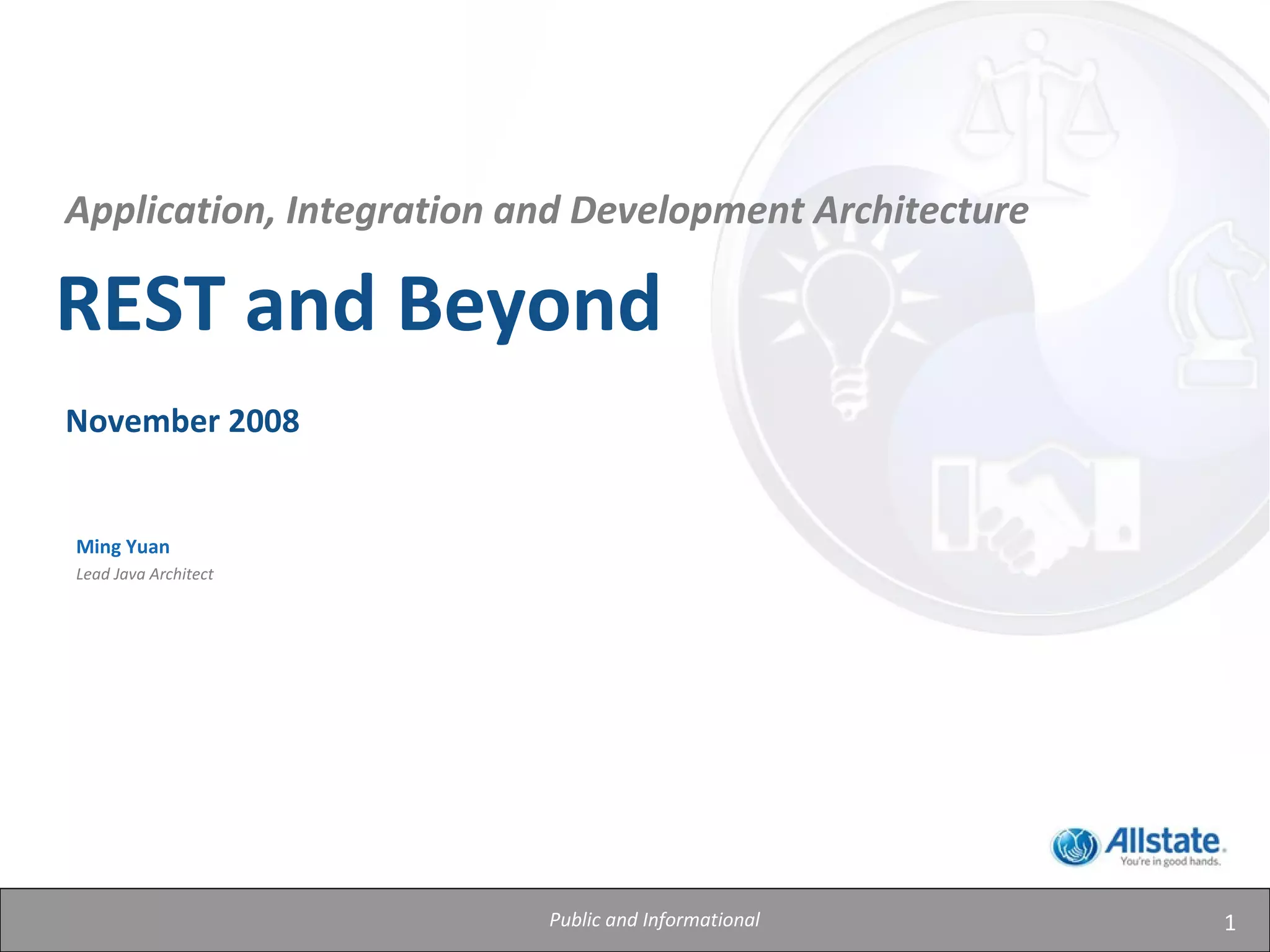
Task: Click the slide number 1
Action: (x=1230, y=923)
